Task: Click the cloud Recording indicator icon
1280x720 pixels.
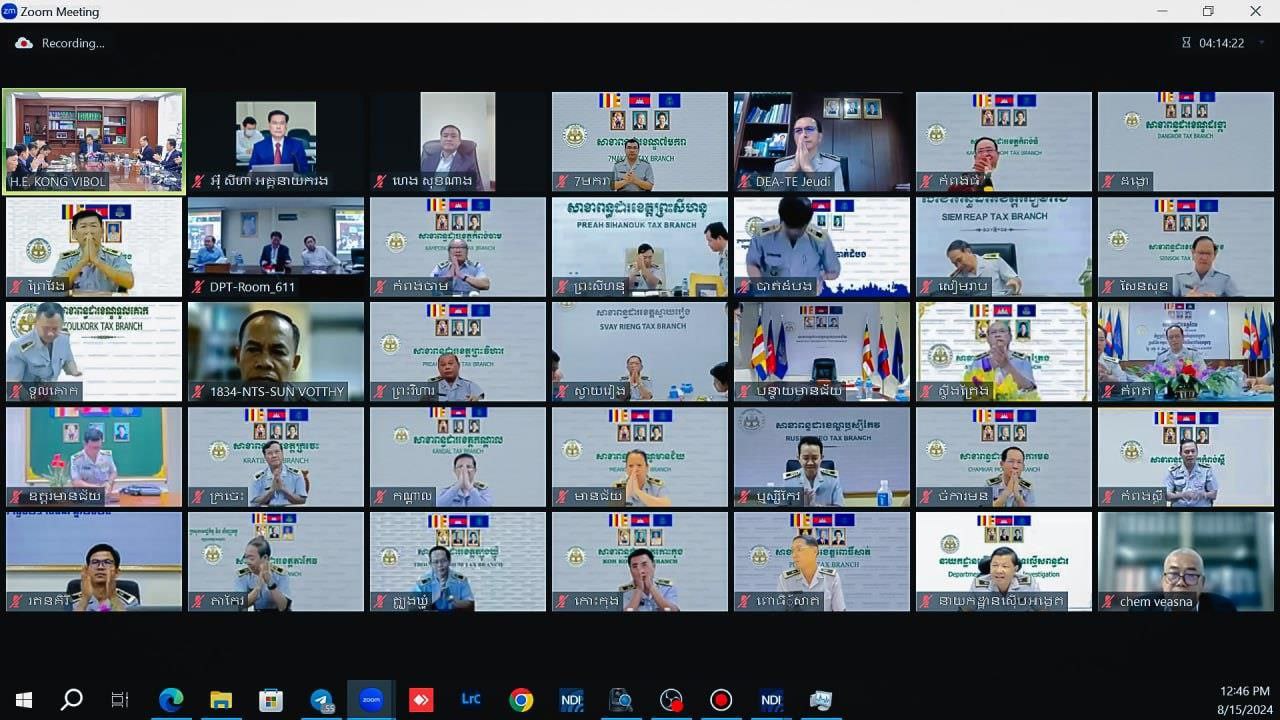Action: tap(24, 43)
